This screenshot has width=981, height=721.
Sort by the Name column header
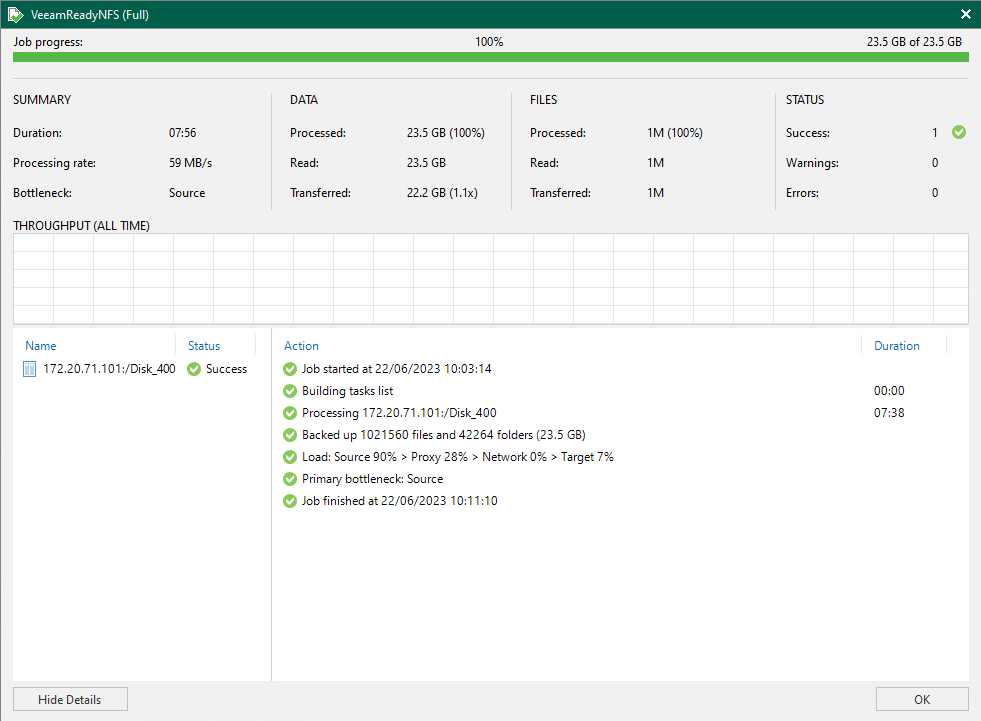[41, 345]
